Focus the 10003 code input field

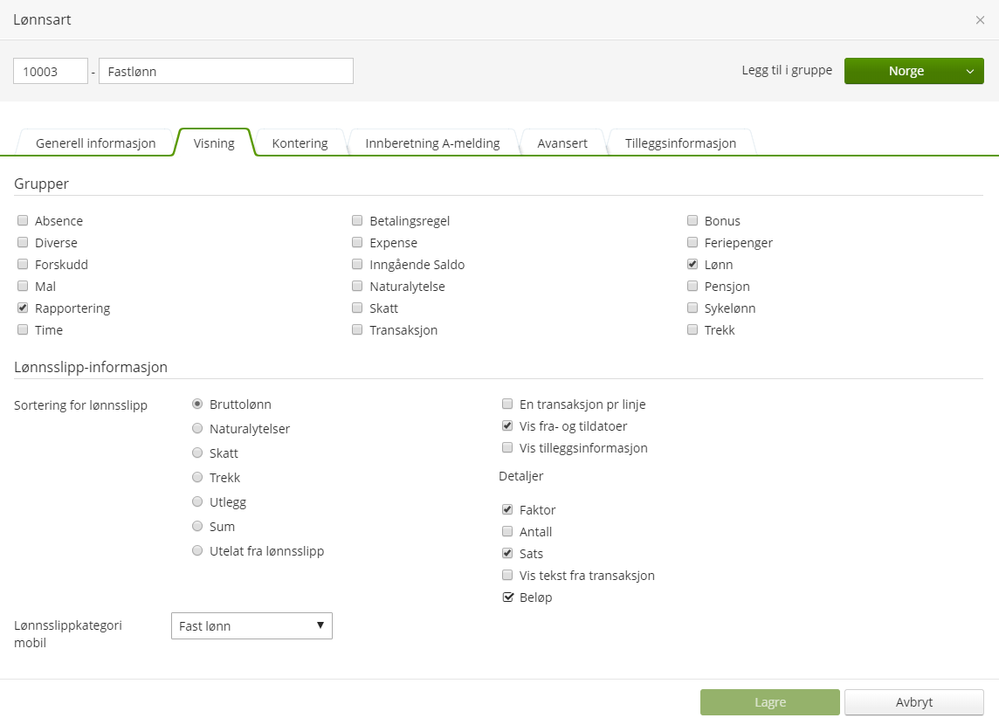pos(50,71)
